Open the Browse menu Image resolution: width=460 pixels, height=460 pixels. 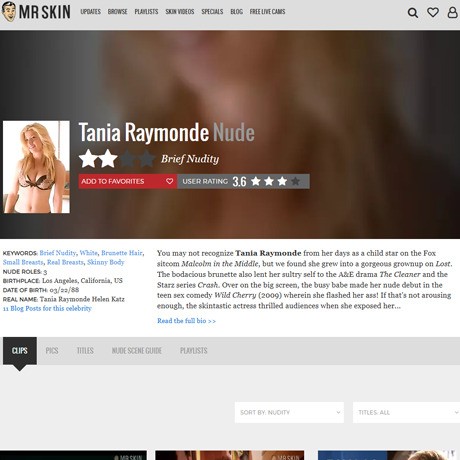tap(117, 12)
